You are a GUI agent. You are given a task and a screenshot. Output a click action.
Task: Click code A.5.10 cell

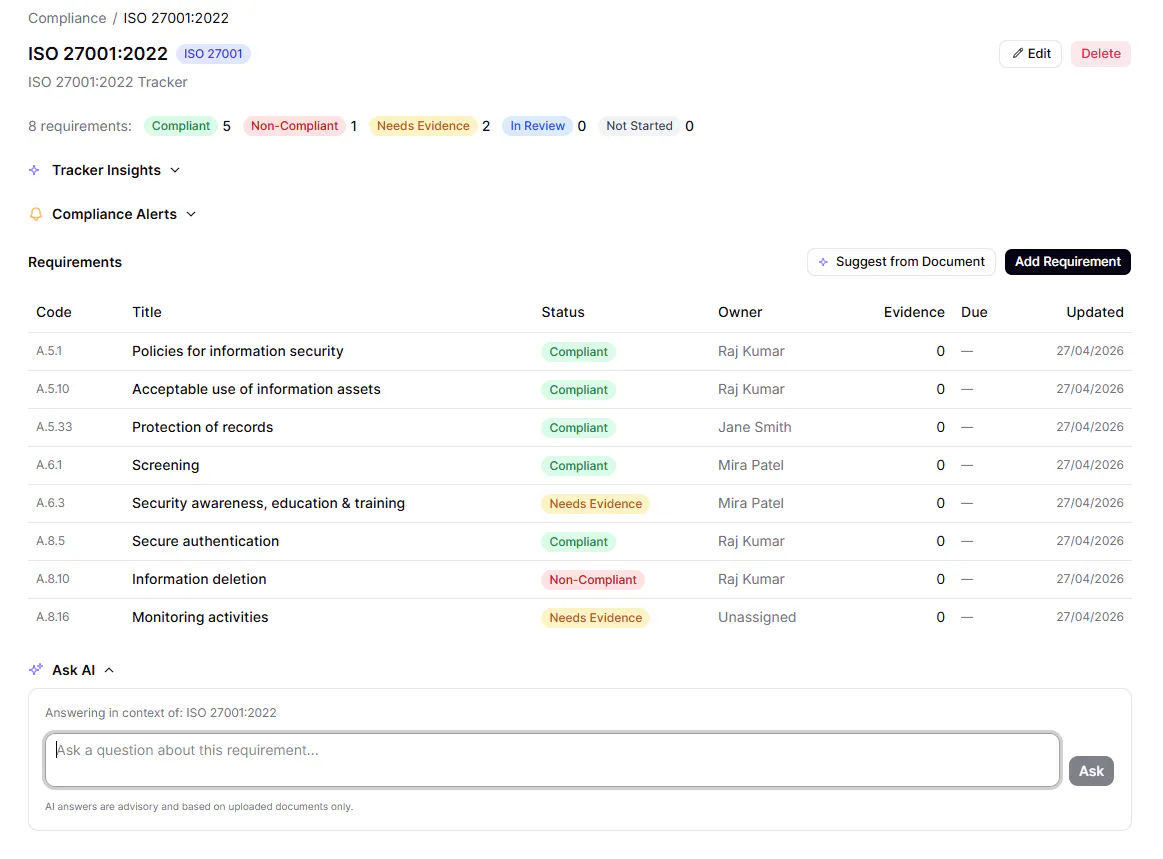(x=53, y=389)
